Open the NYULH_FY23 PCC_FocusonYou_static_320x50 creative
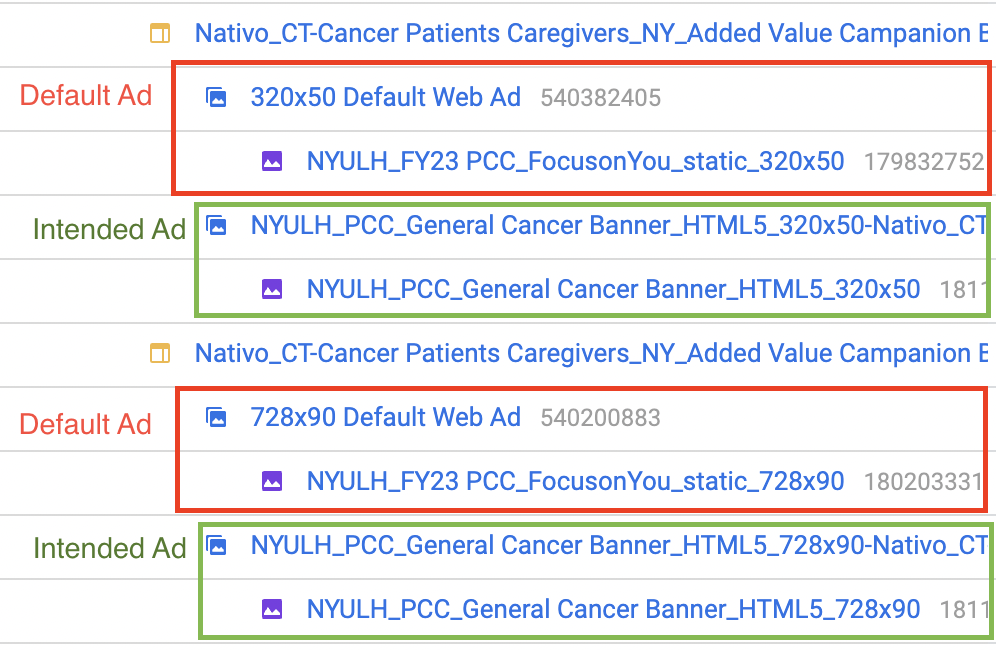The image size is (996, 650). point(575,161)
